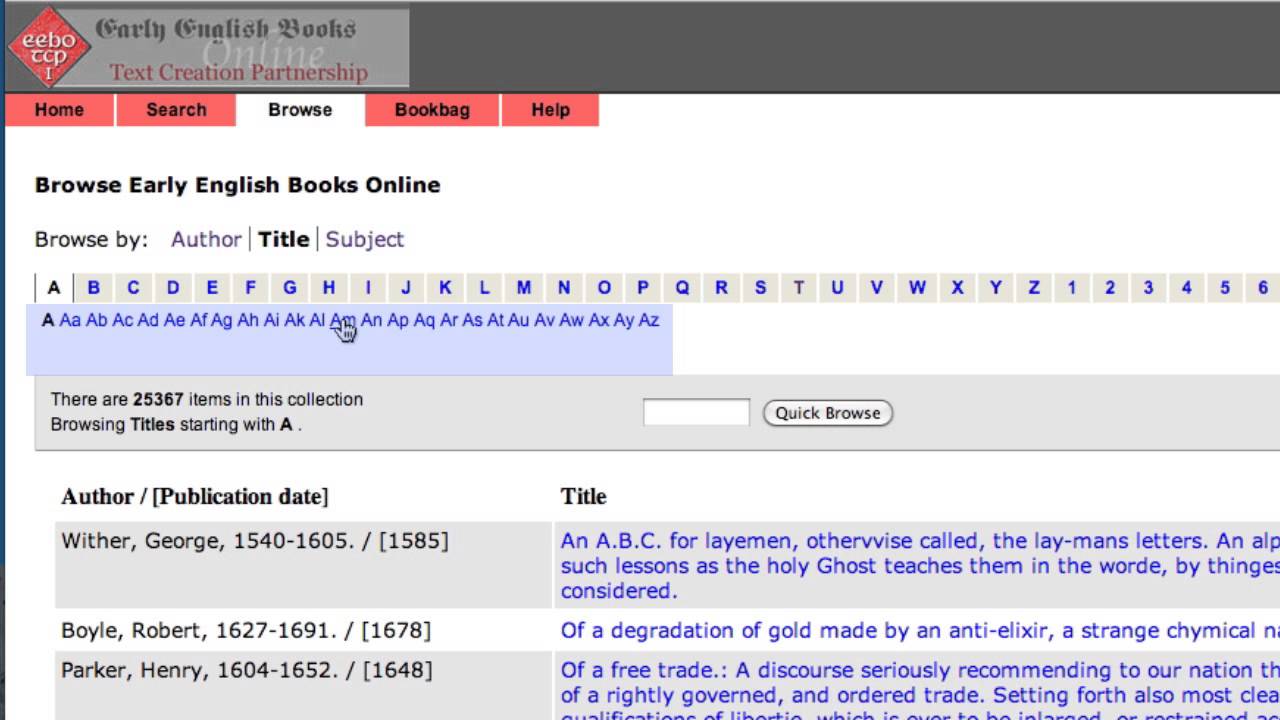The width and height of the screenshot is (1280, 720).
Task: Narrow titles to the Ac sub-index
Action: (122, 320)
